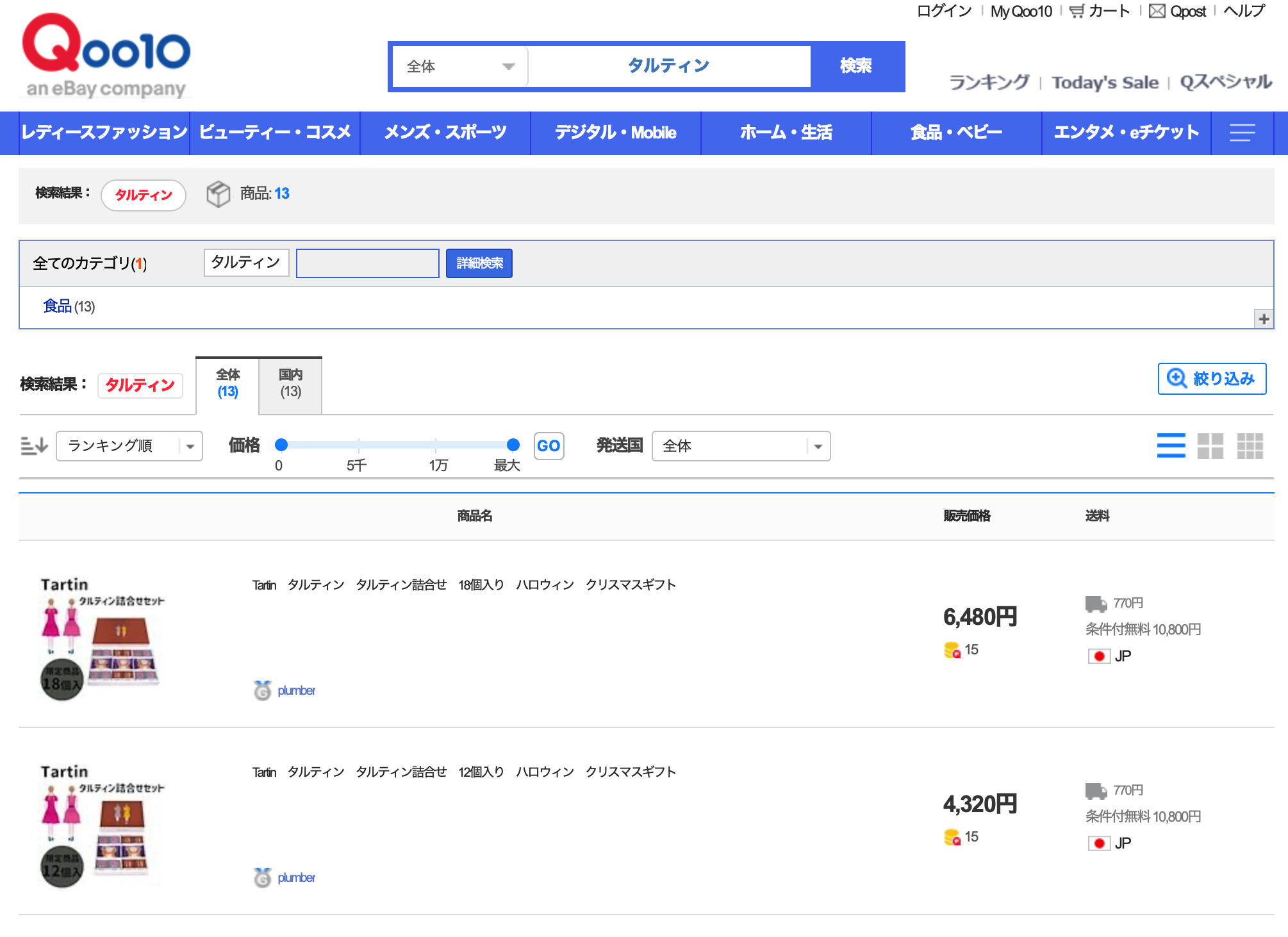Click the magnifier icon in 絞り込み button
The height and width of the screenshot is (937, 1288).
pyautogui.click(x=1177, y=378)
